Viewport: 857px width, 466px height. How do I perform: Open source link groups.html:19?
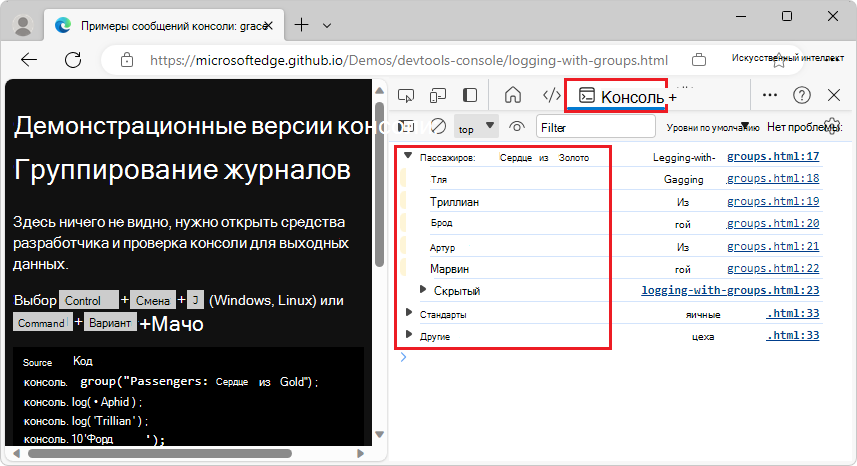click(773, 201)
